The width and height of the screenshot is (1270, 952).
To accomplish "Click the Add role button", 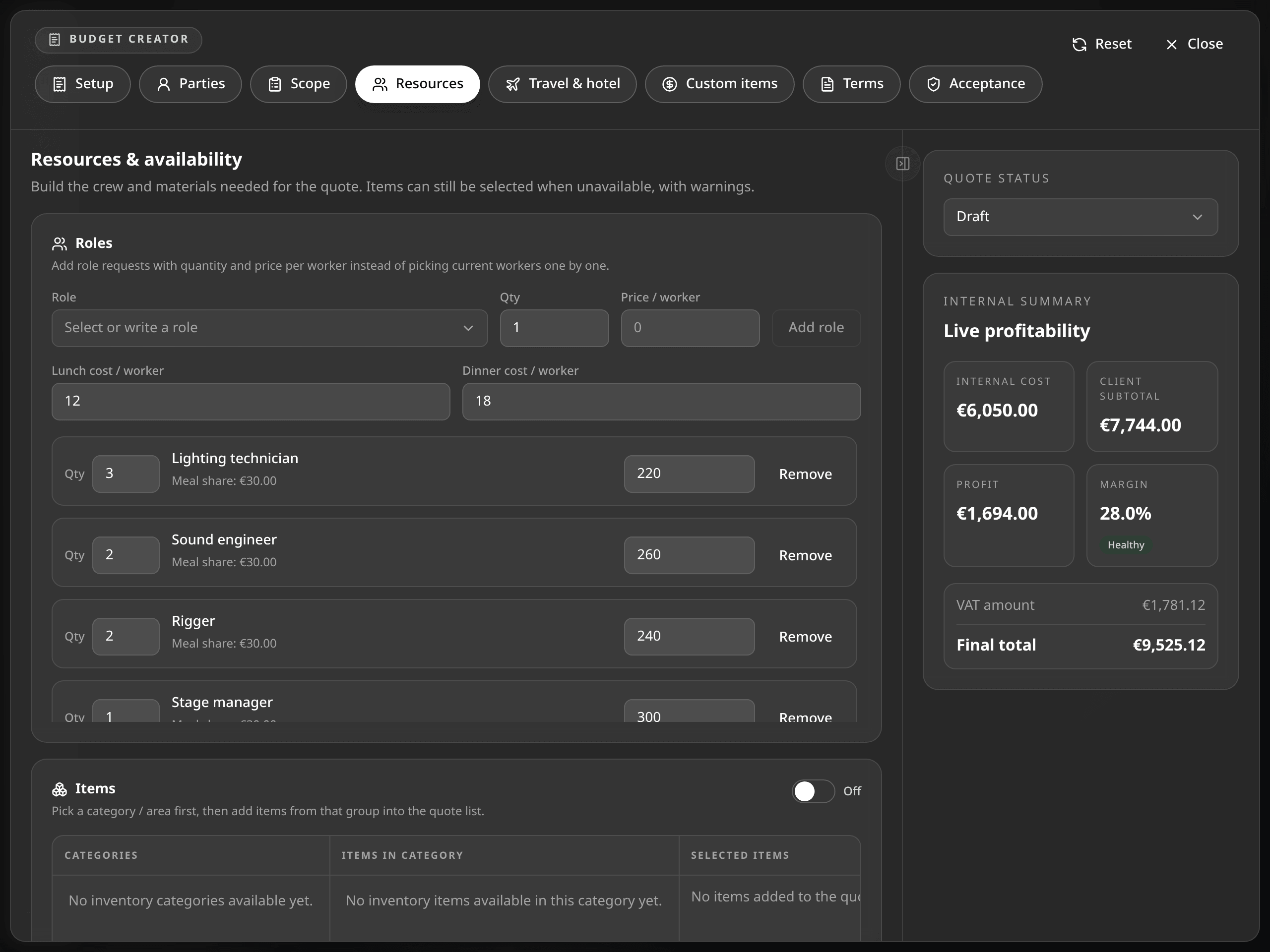I will 816,328.
